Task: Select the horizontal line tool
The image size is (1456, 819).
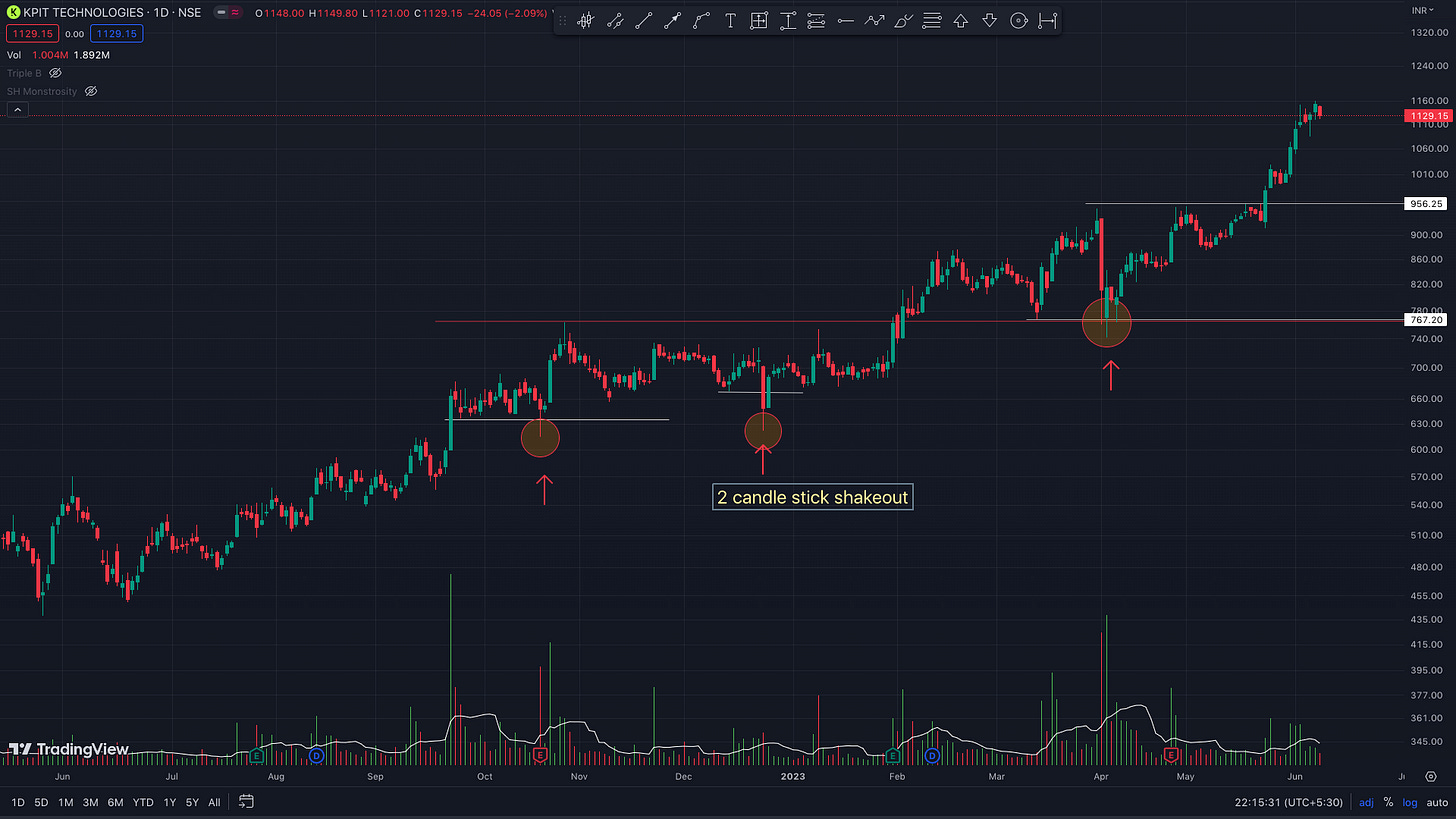Action: pyautogui.click(x=845, y=20)
